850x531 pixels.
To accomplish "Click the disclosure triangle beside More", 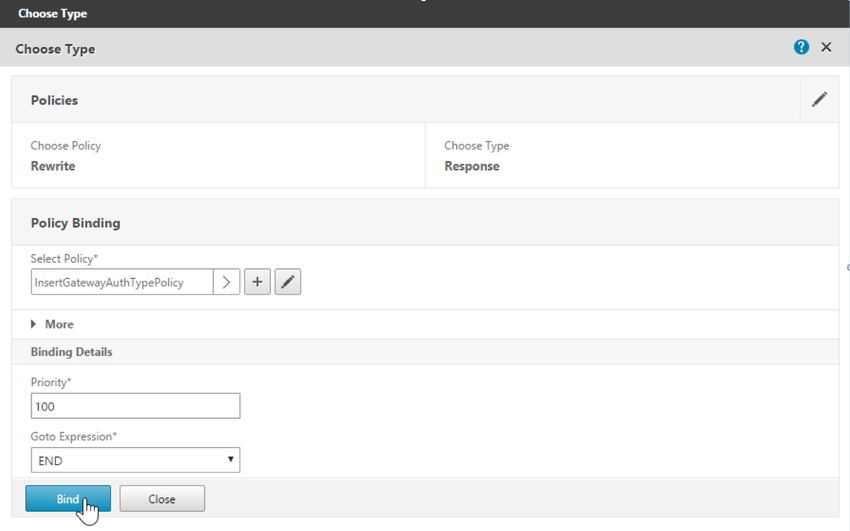I will point(34,324).
